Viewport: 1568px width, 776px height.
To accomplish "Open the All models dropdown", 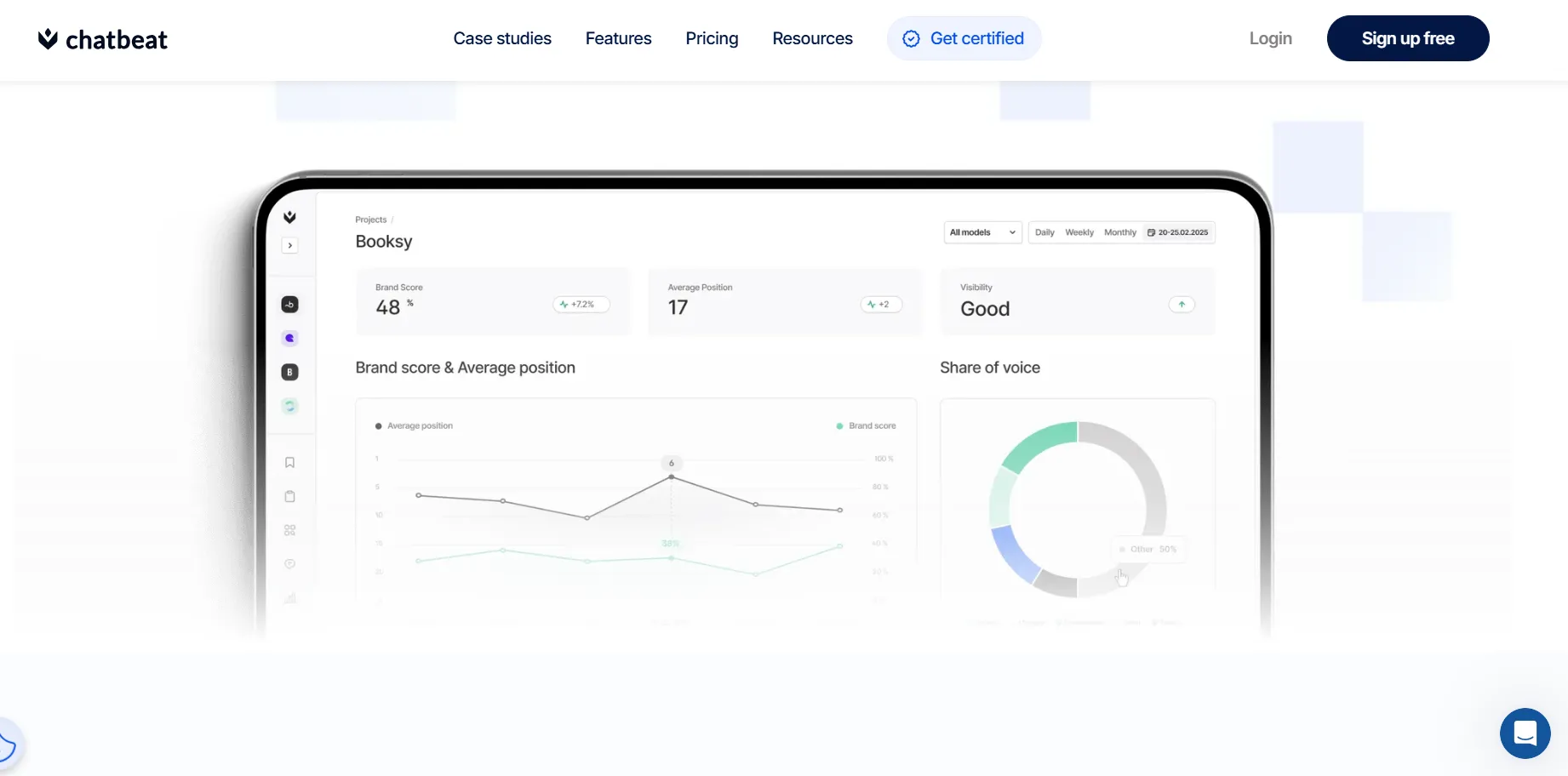I will [x=982, y=232].
